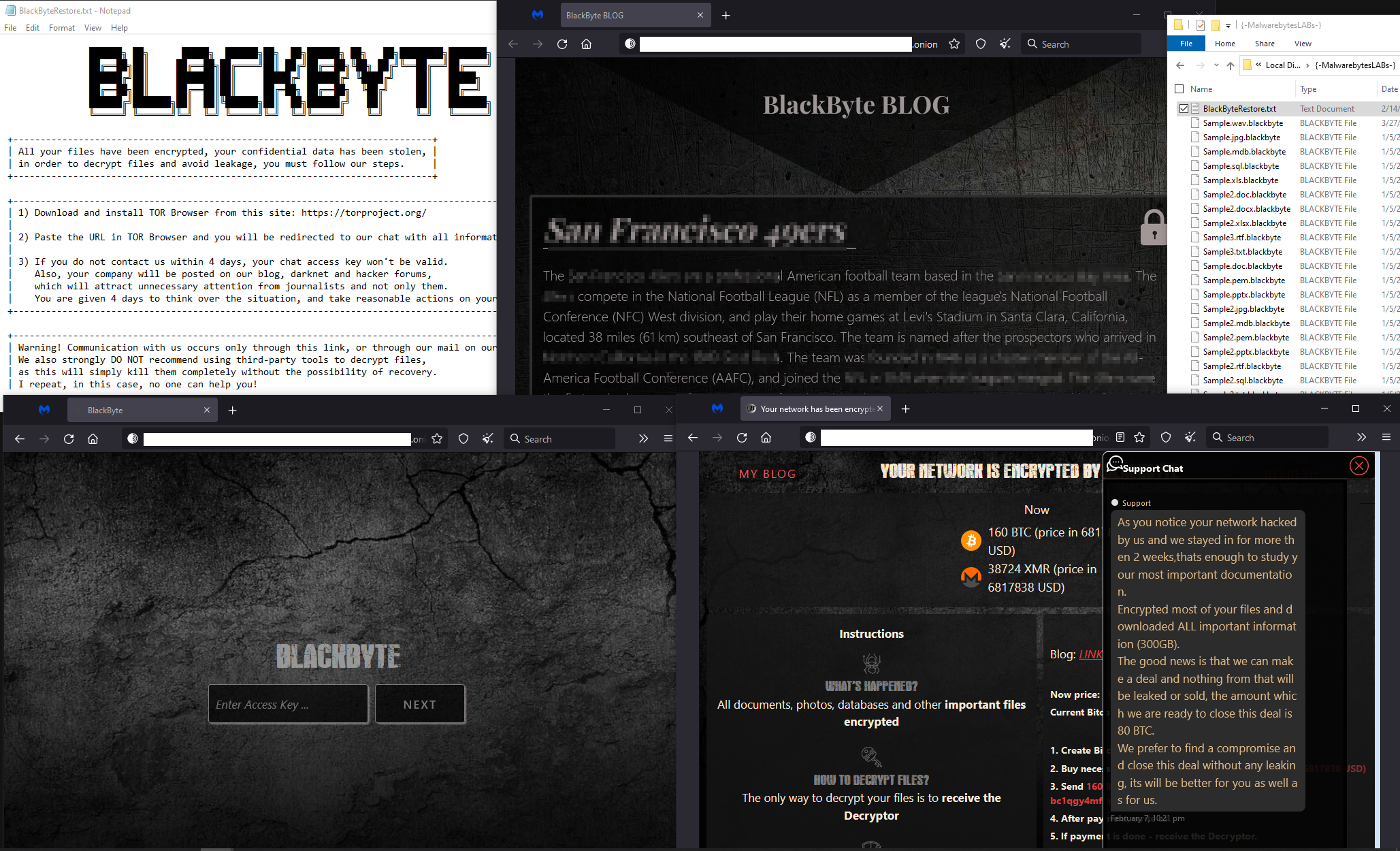Click properties checkmark icon in Explorer title
The width and height of the screenshot is (1400, 851).
pyautogui.click(x=1200, y=25)
